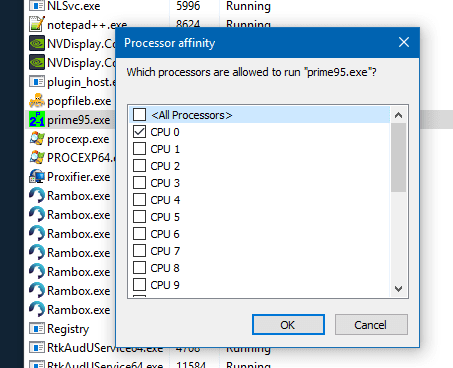
Task: Click the notepad++.exe icon
Action: click(37, 24)
